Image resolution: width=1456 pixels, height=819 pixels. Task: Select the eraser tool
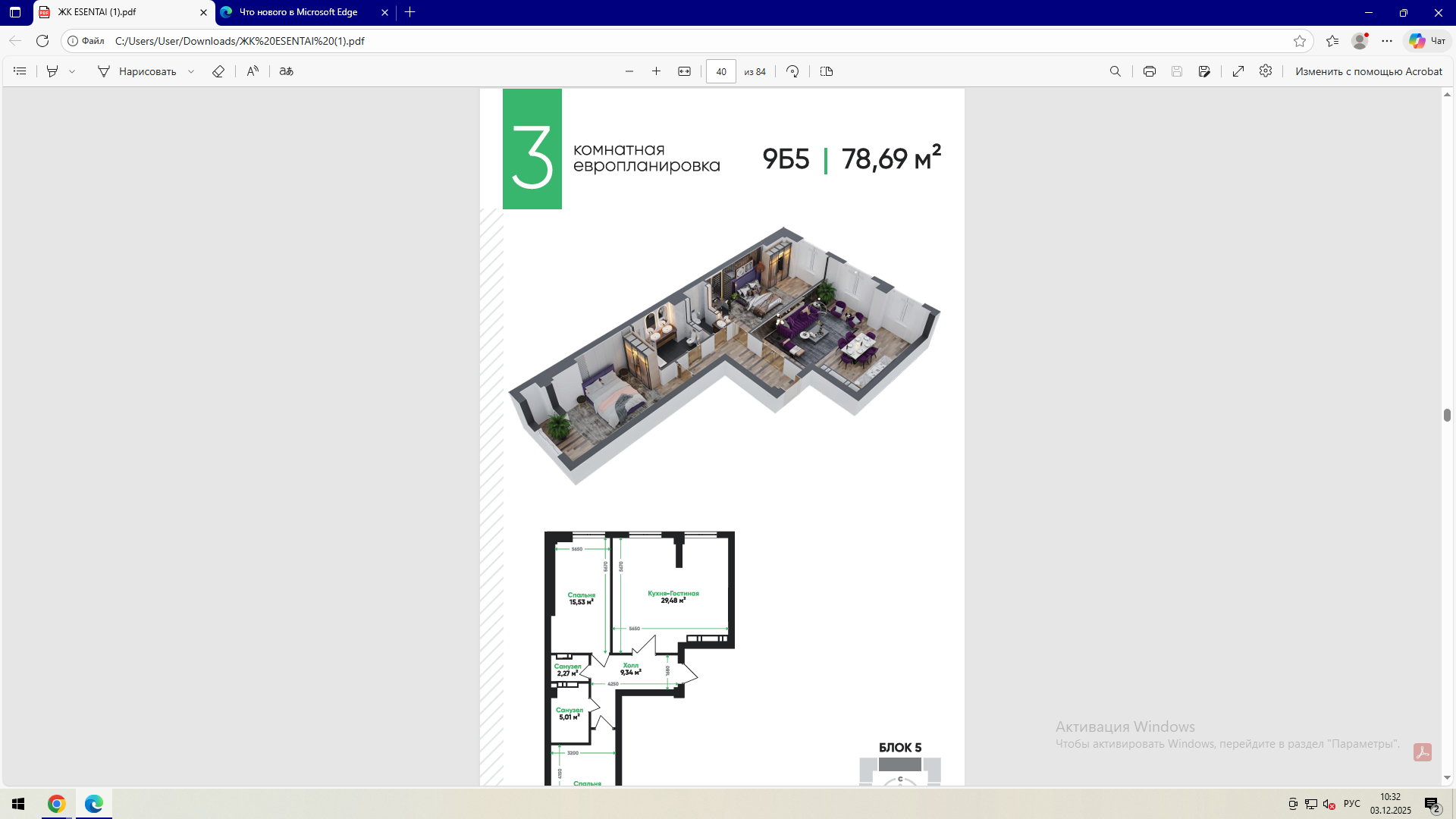[218, 71]
